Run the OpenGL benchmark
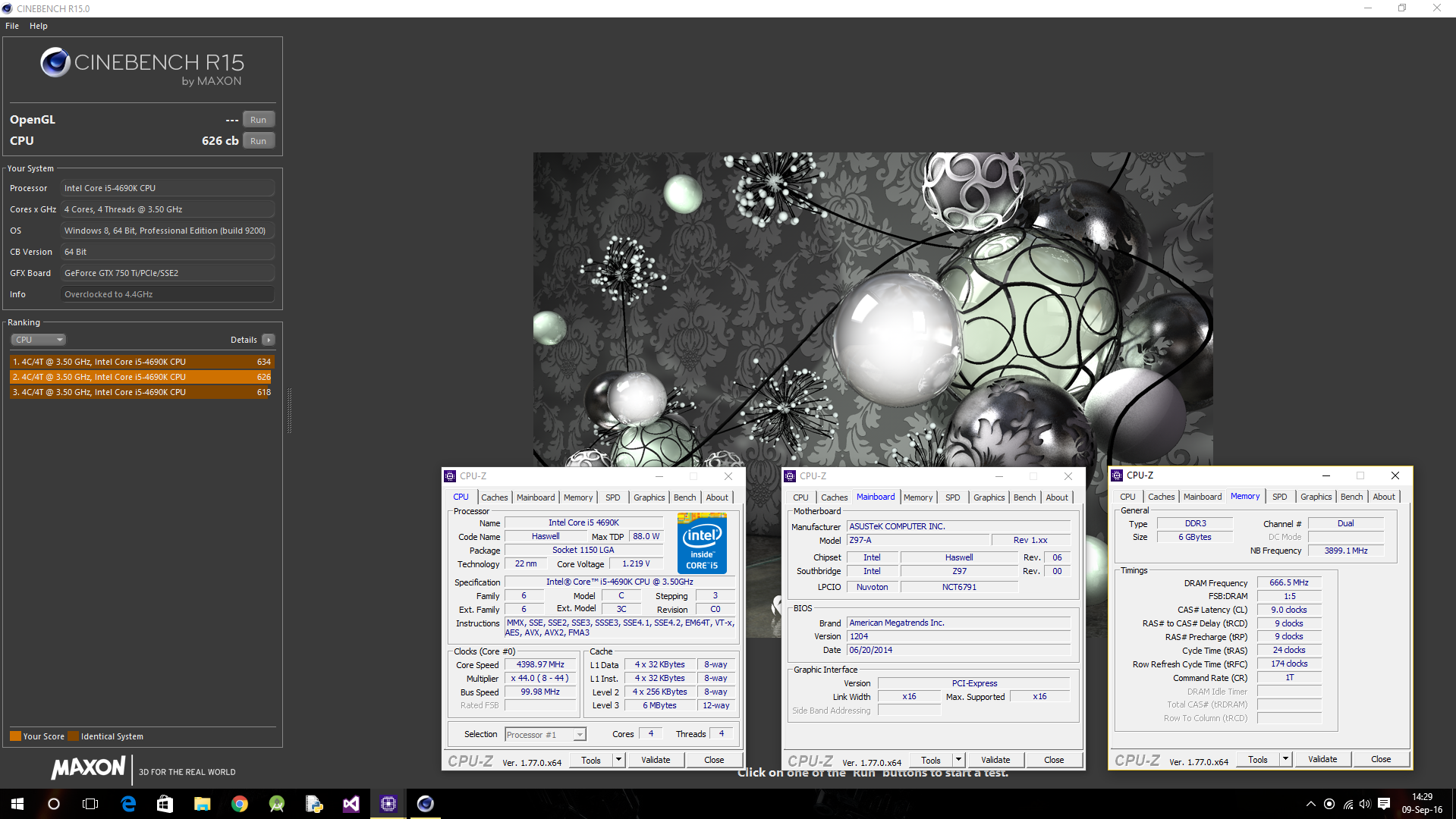This screenshot has height=819, width=1456. point(259,120)
